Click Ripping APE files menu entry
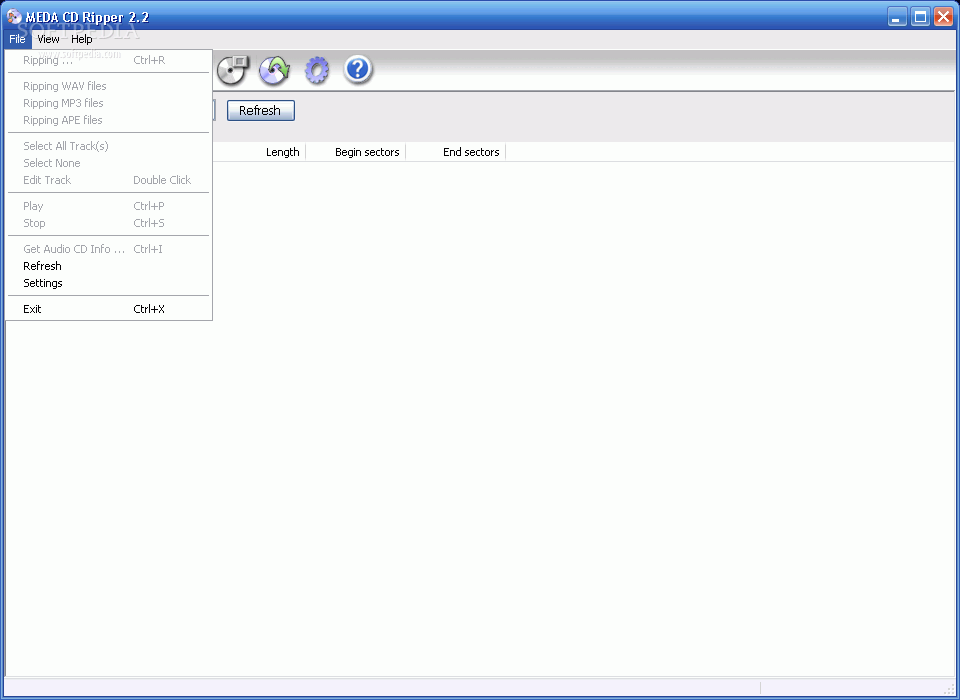This screenshot has width=960, height=700. [108, 120]
